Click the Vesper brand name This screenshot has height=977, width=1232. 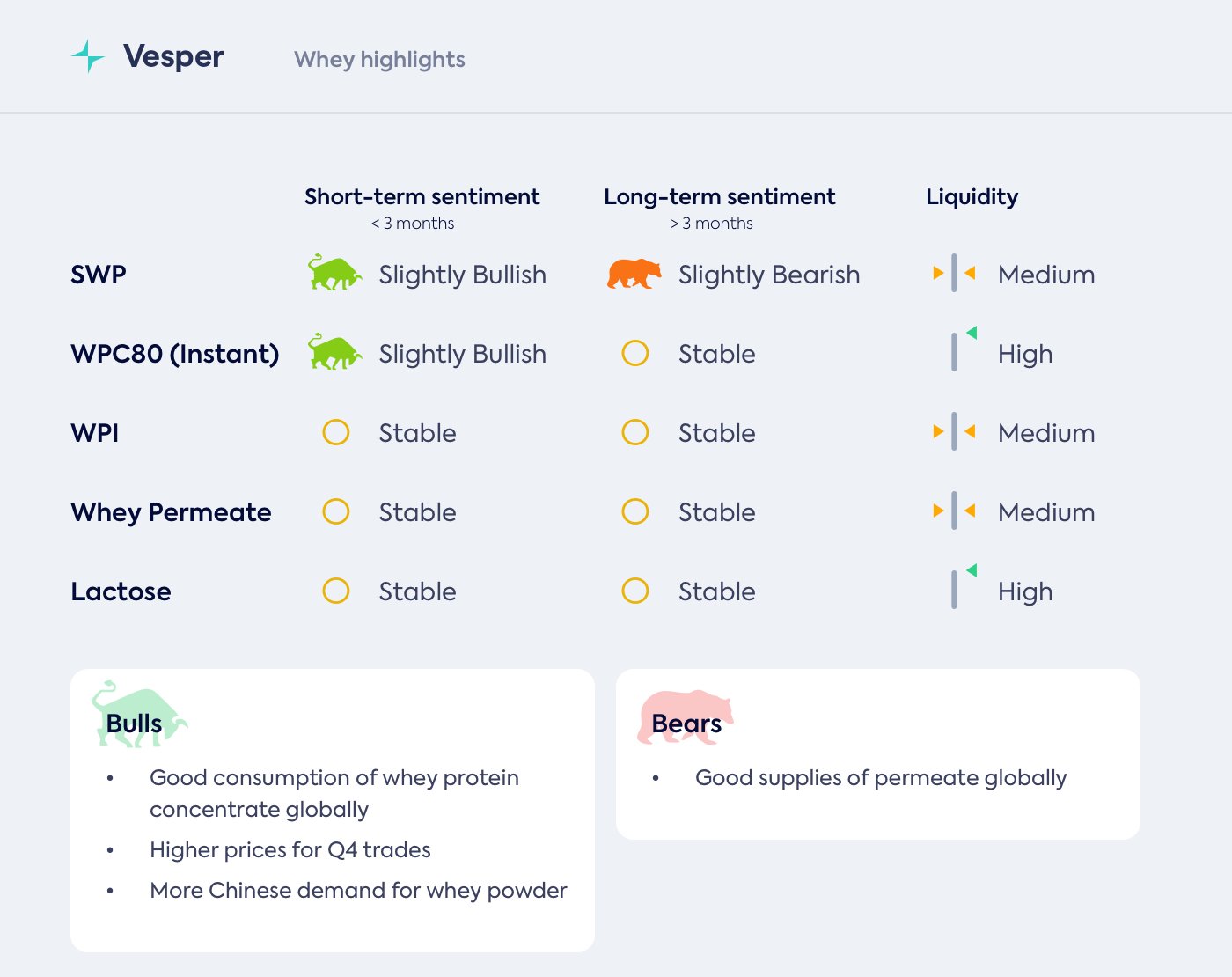173,56
